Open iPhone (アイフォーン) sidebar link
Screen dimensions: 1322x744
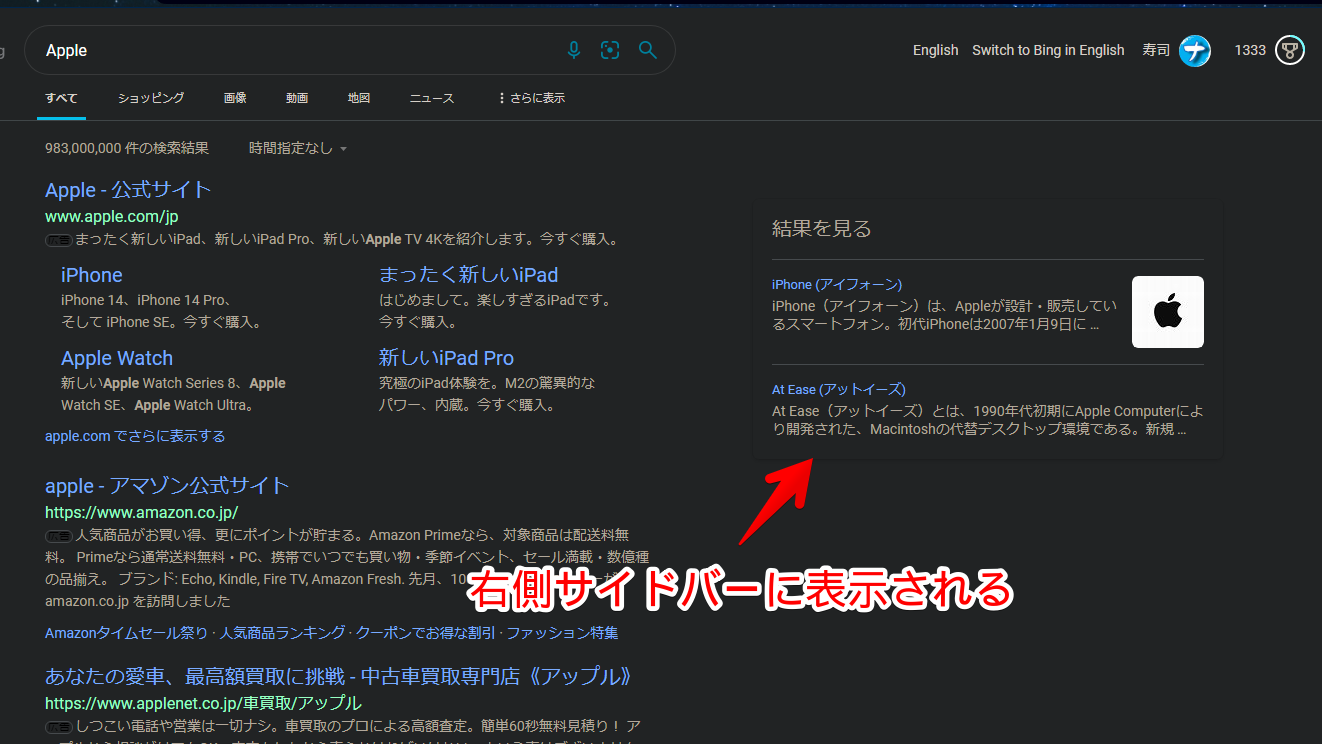pos(837,284)
